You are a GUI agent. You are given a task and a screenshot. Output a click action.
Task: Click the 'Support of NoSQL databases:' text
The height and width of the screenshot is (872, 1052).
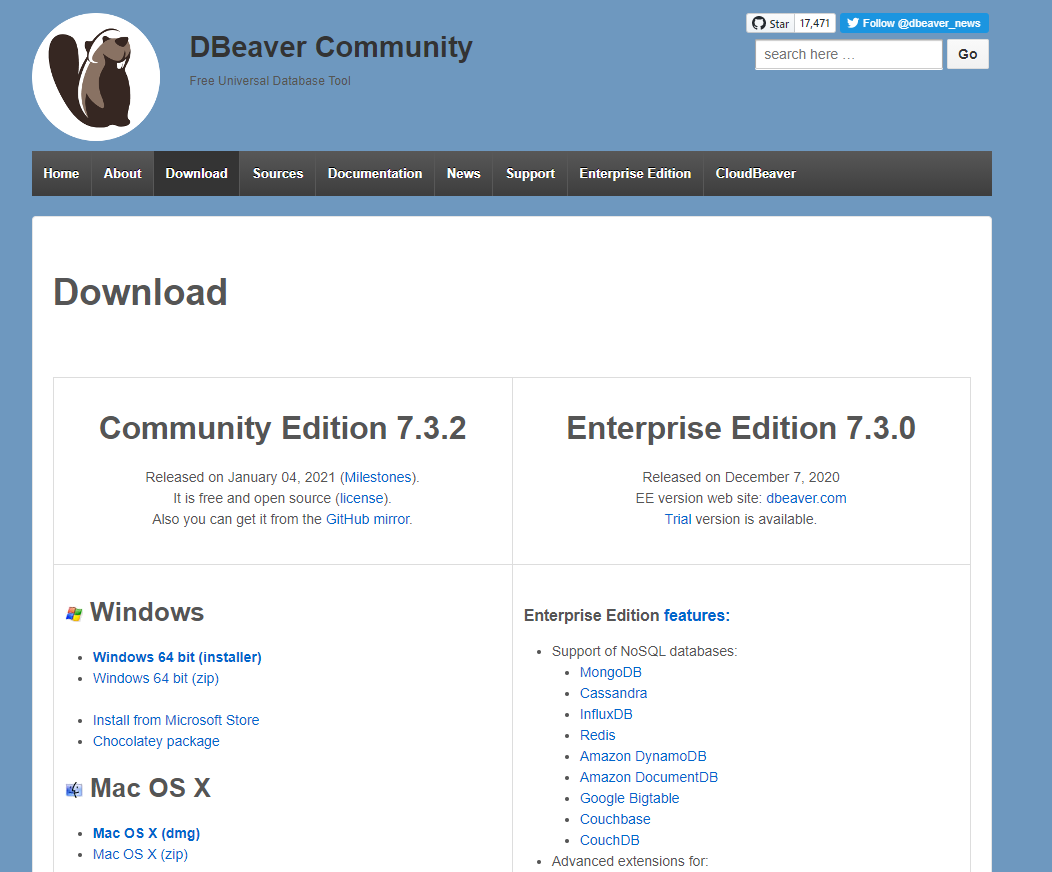pyautogui.click(x=644, y=651)
